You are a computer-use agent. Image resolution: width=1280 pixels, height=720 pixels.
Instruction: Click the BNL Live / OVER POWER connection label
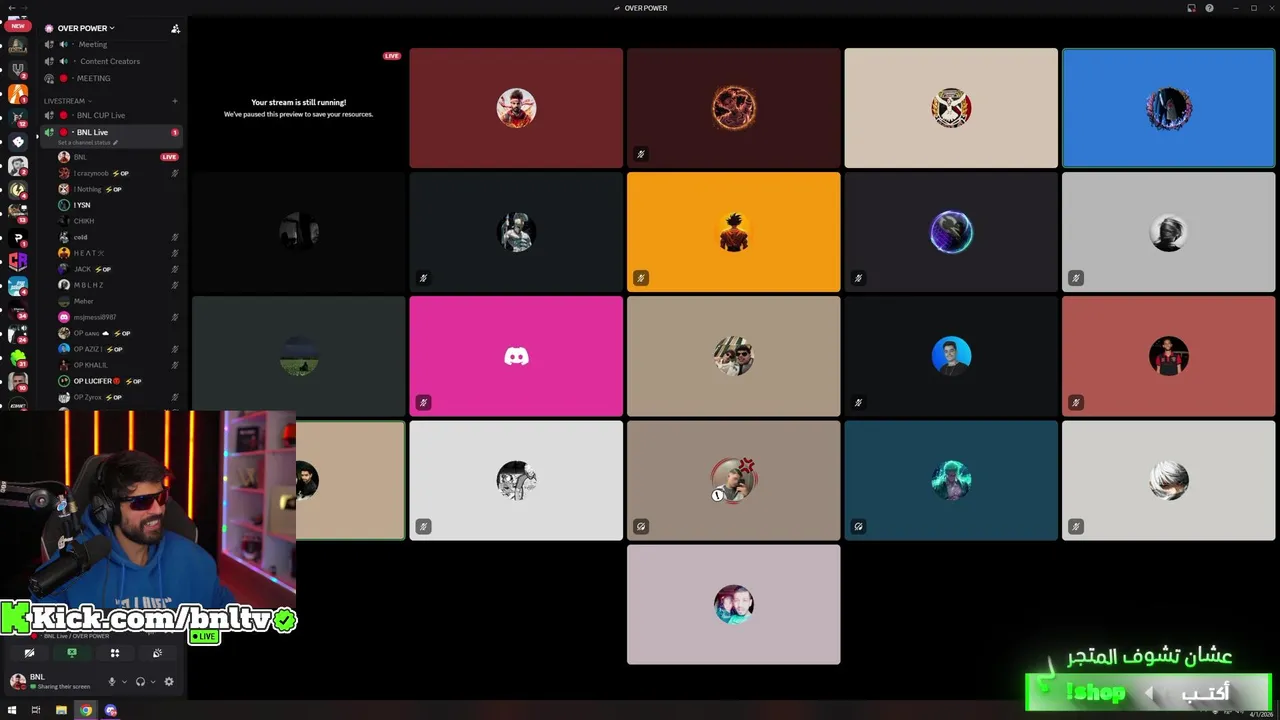point(77,636)
